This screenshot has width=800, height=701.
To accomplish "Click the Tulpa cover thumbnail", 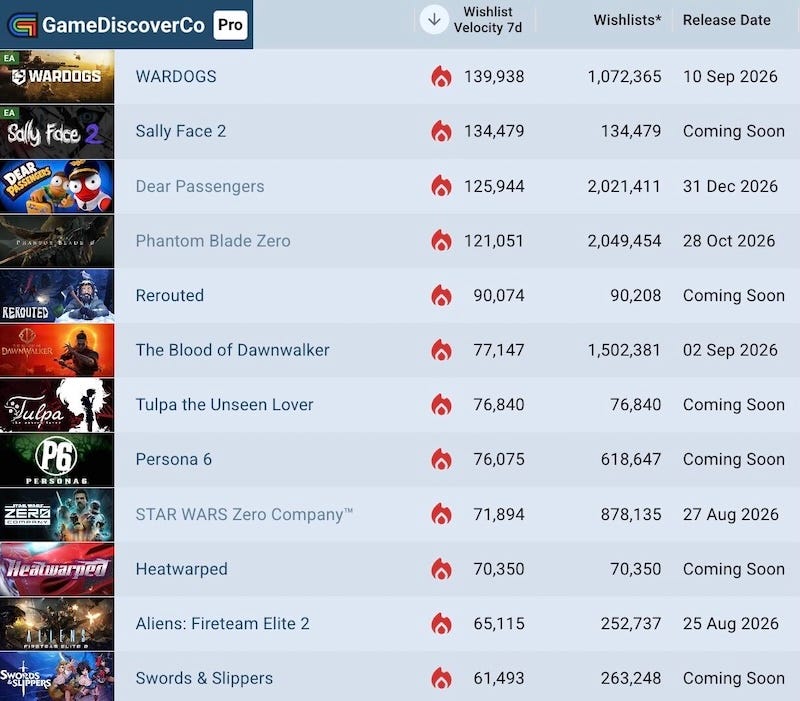I will (57, 405).
